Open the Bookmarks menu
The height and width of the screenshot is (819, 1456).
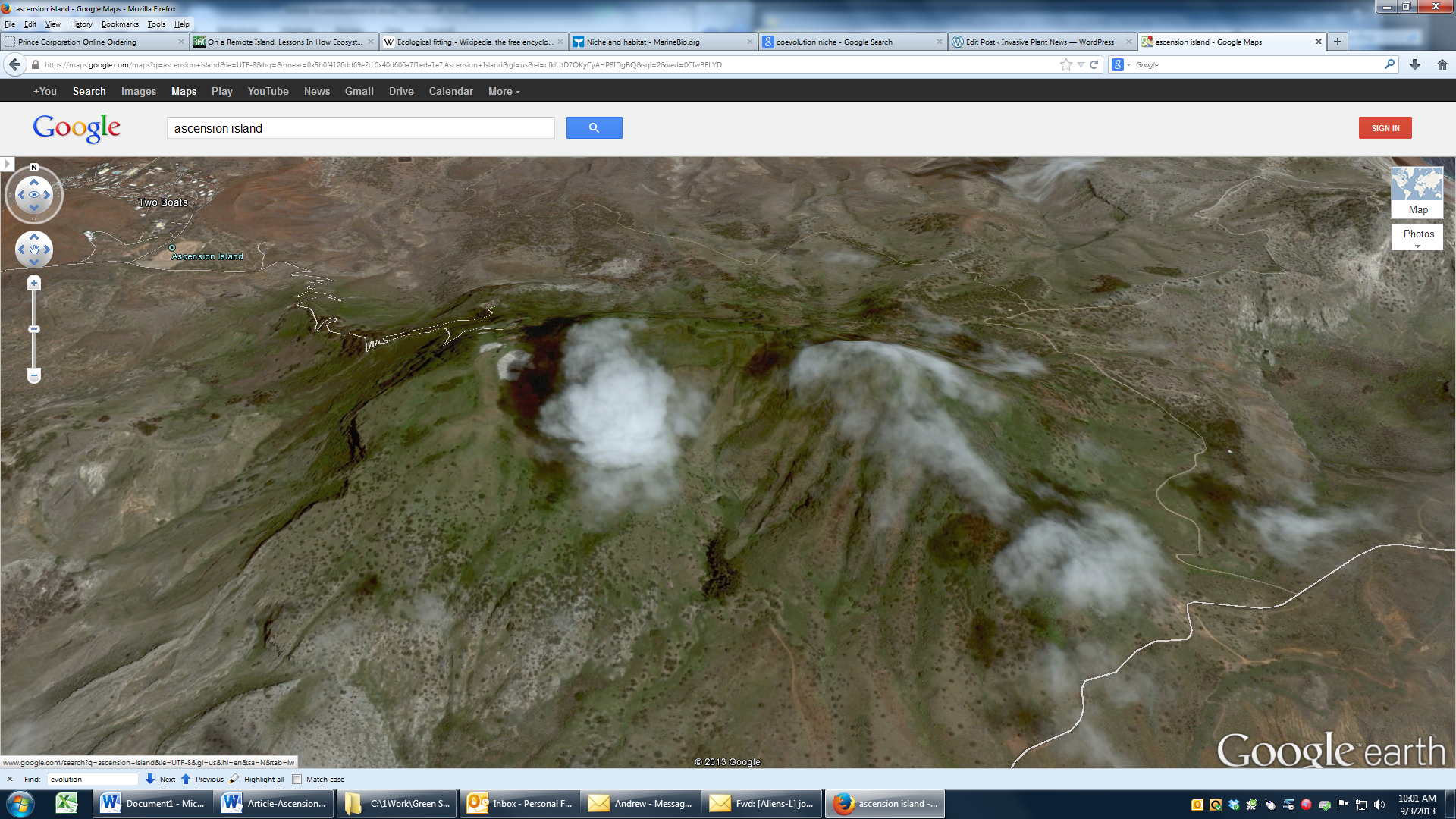120,24
